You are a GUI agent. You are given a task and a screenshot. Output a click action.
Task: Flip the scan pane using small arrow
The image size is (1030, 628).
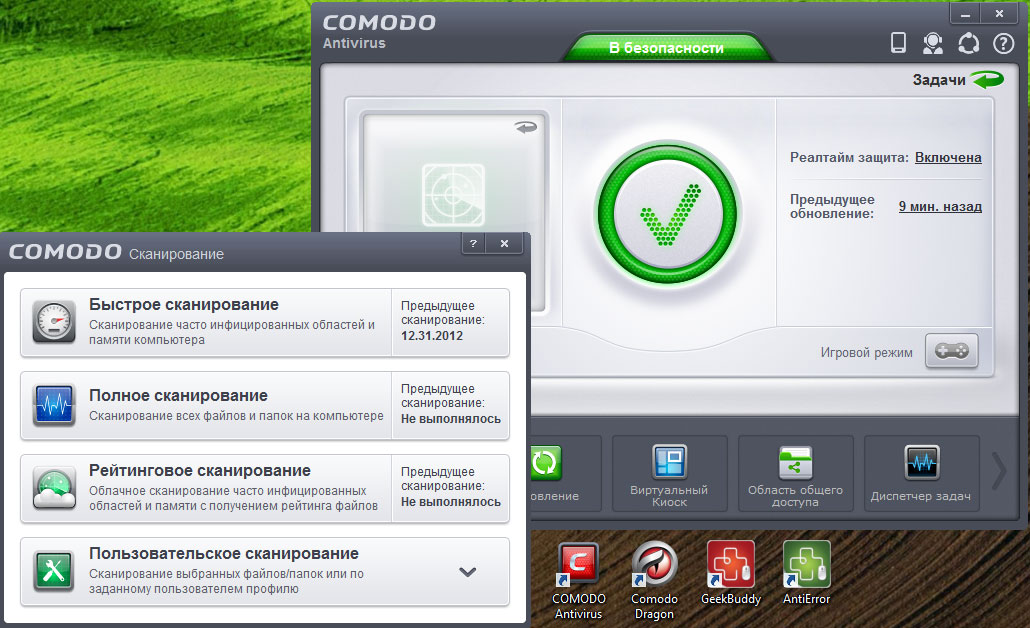pyautogui.click(x=526, y=127)
